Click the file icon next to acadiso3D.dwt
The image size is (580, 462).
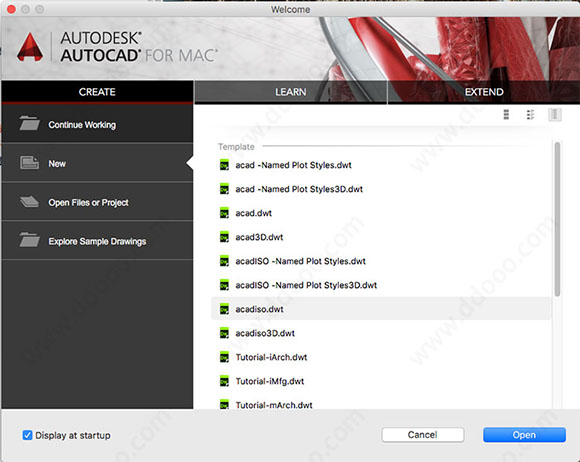[224, 333]
